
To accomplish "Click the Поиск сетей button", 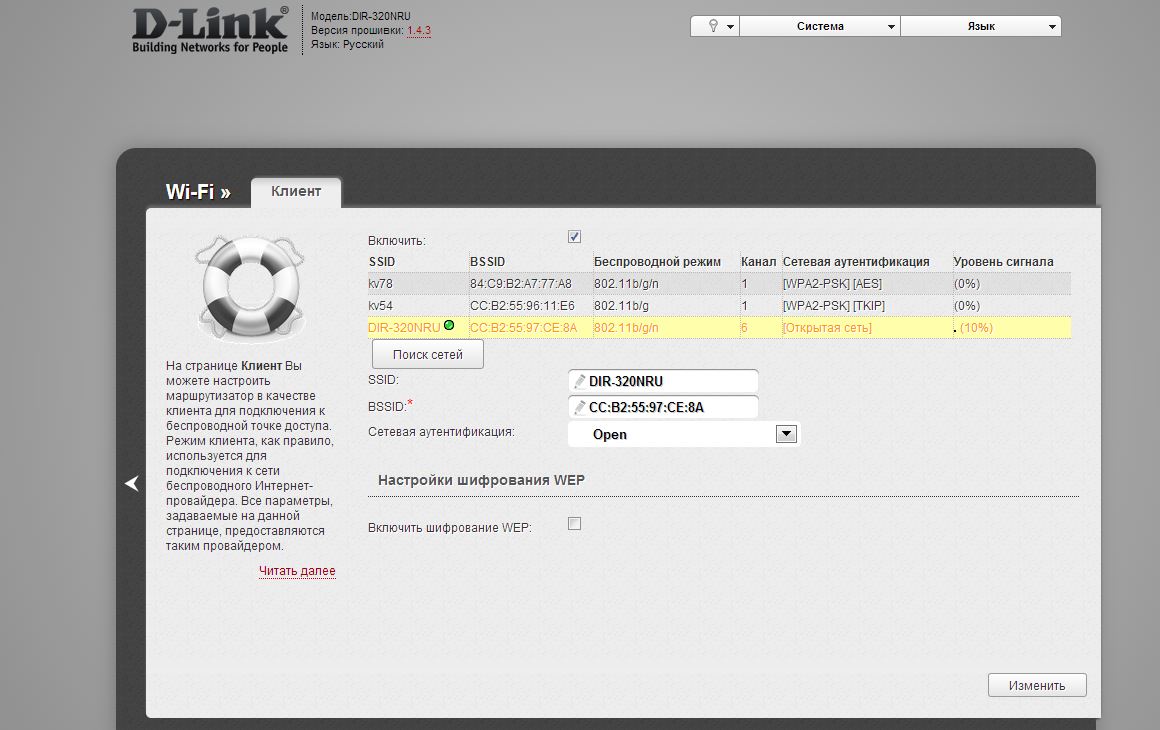I will point(427,355).
